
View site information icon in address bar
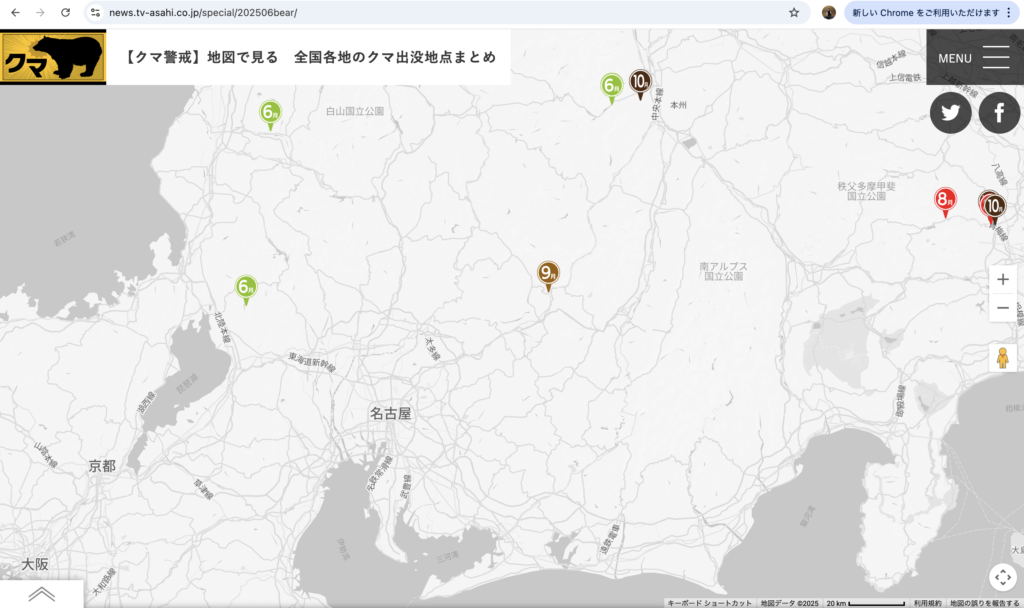[x=95, y=13]
